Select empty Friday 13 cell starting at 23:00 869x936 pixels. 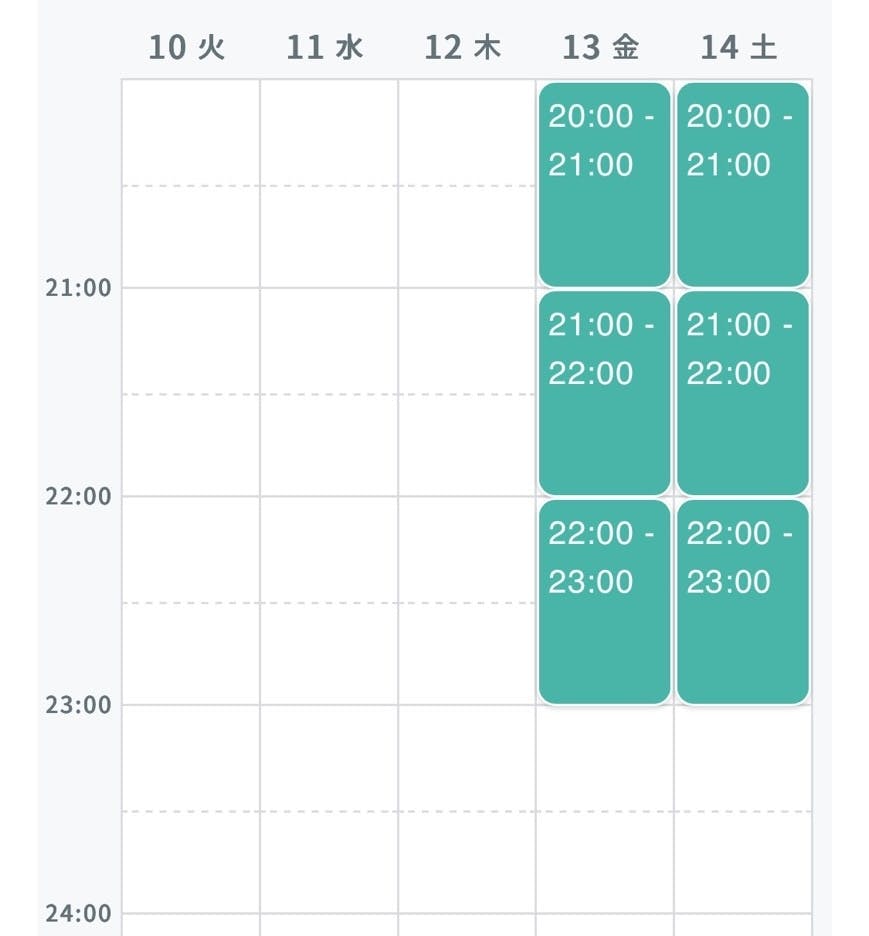[604, 808]
